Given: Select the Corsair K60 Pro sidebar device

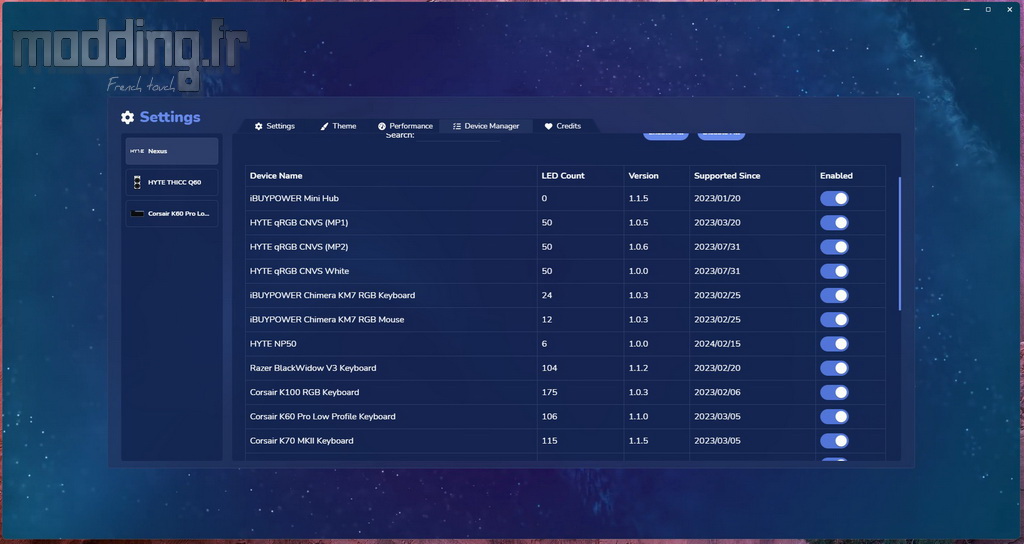Looking at the screenshot, I should pos(172,214).
